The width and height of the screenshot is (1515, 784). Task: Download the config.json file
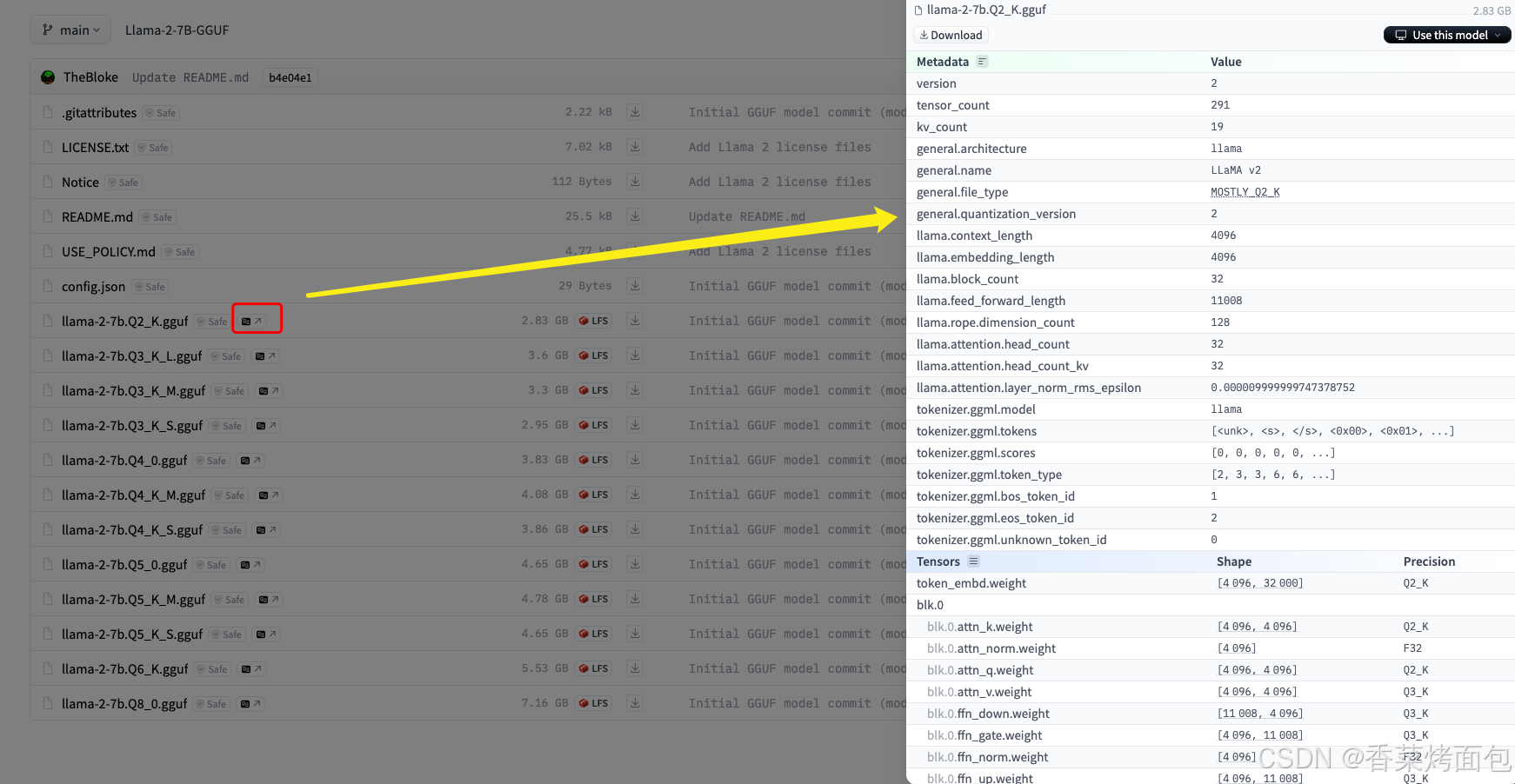(x=636, y=286)
